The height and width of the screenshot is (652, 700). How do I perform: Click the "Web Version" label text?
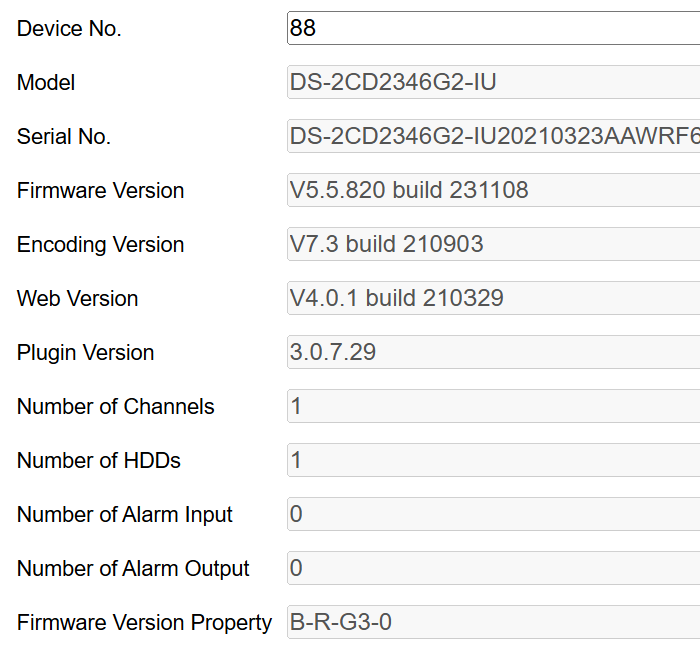click(77, 299)
